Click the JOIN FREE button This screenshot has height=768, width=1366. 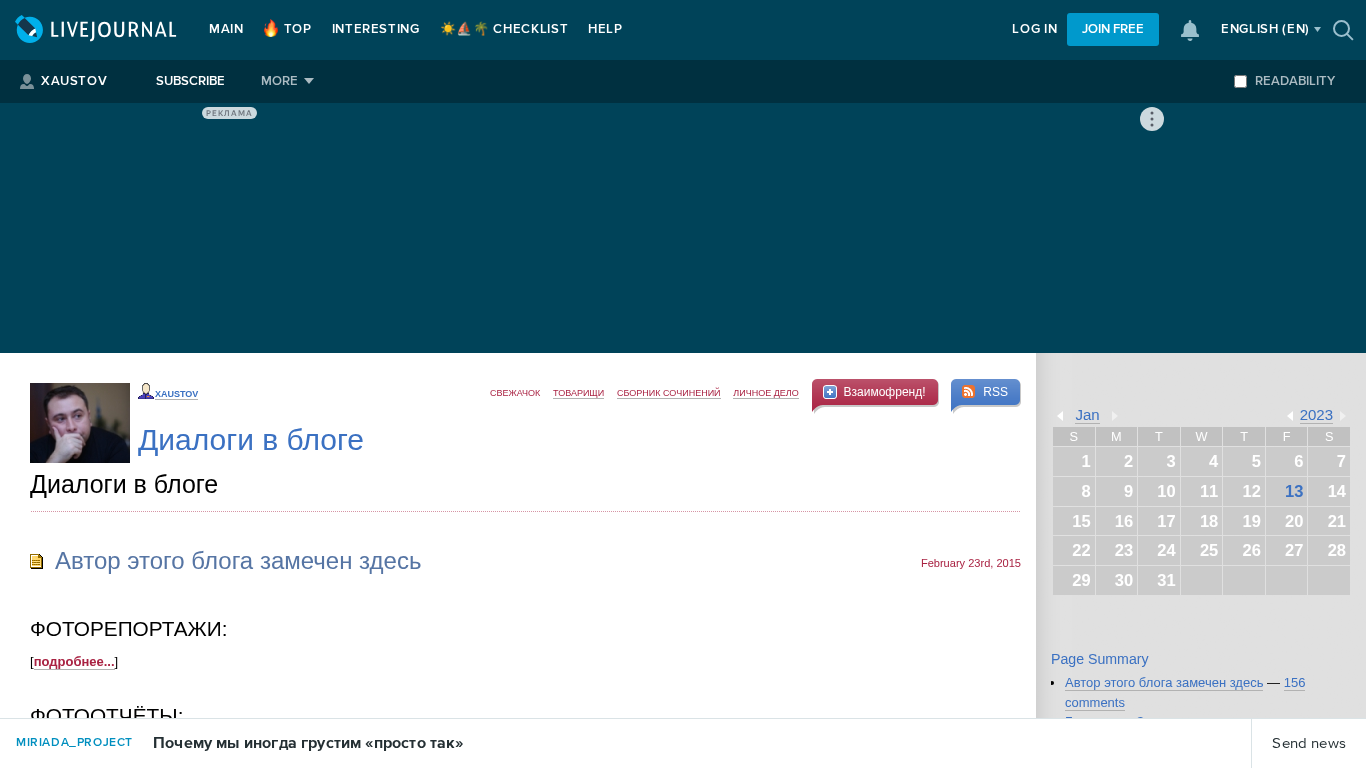(1113, 29)
